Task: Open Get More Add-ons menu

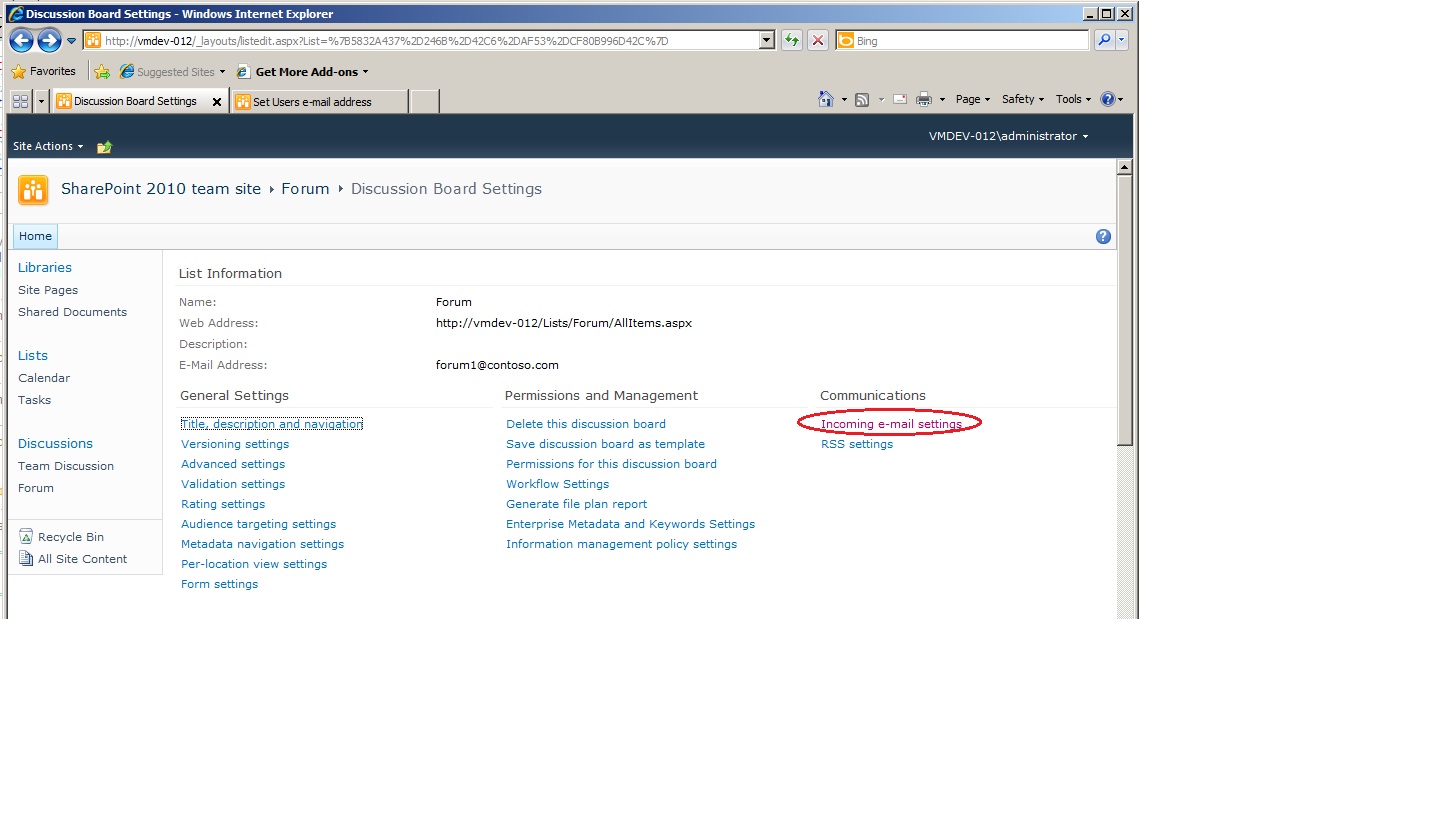Action: (x=303, y=72)
